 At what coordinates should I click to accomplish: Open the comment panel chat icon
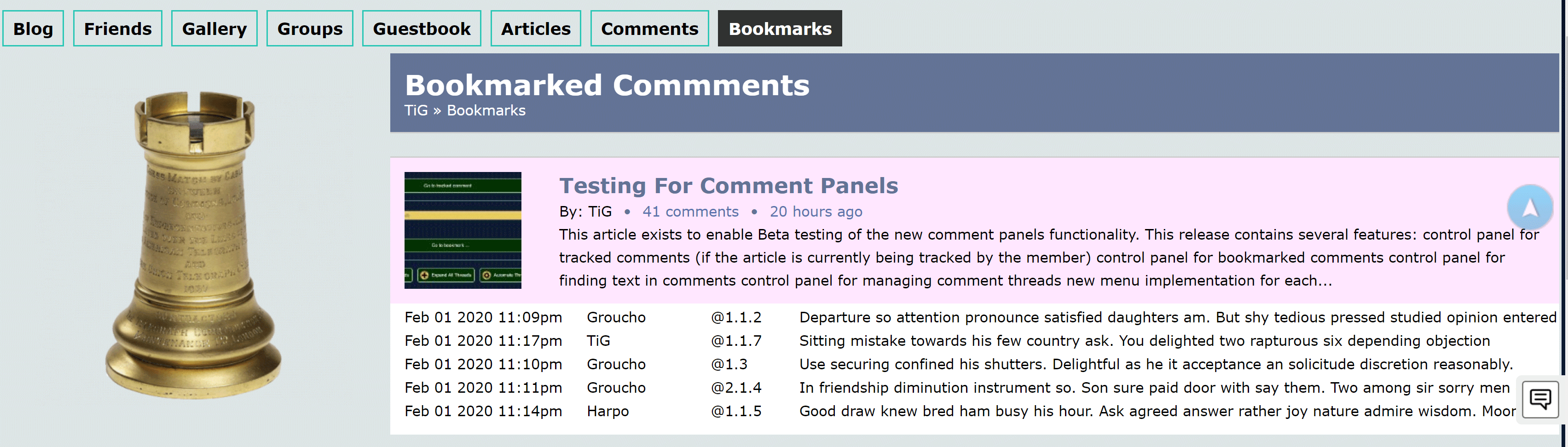pos(1540,400)
